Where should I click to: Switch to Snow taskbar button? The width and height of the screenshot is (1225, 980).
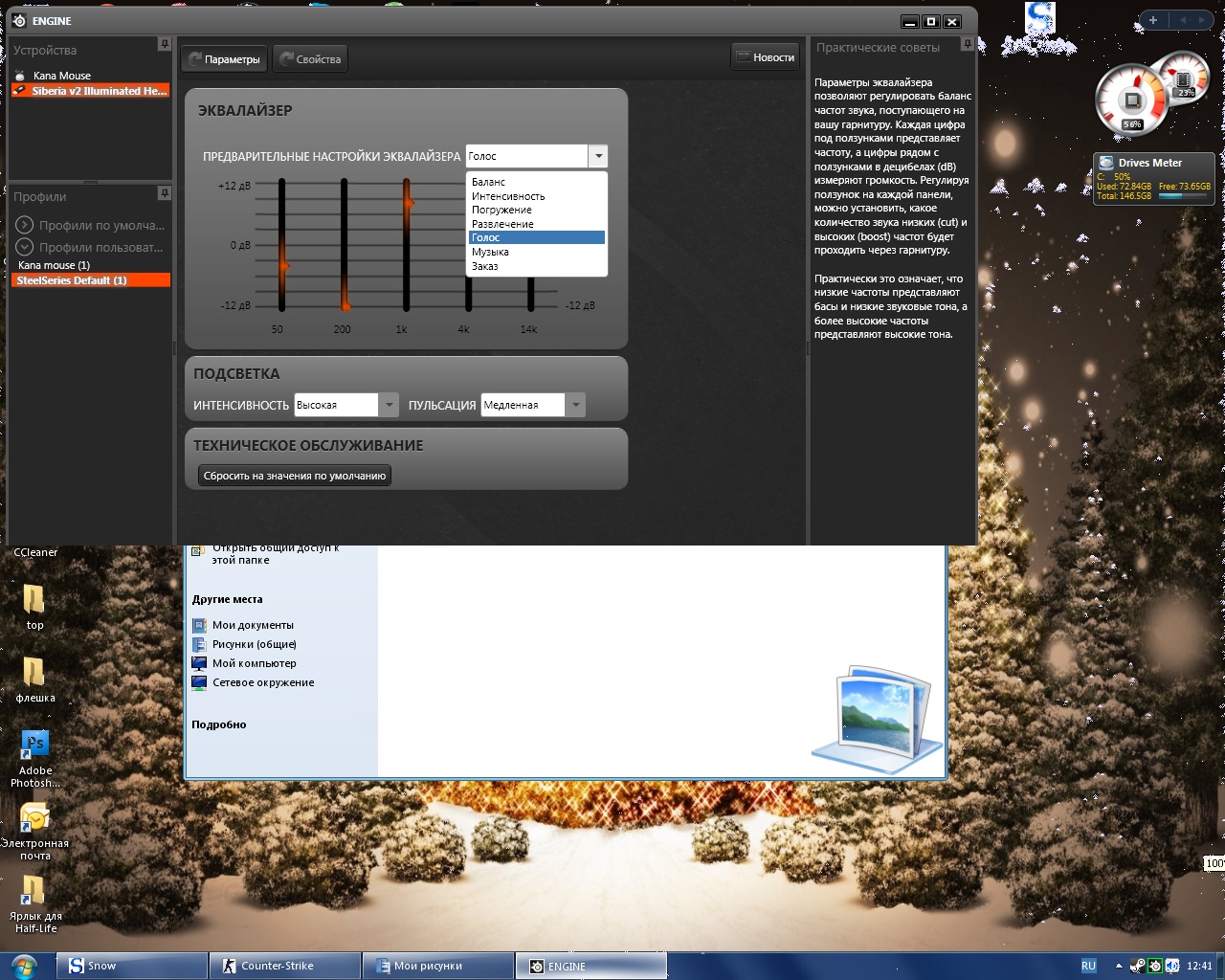(x=133, y=966)
